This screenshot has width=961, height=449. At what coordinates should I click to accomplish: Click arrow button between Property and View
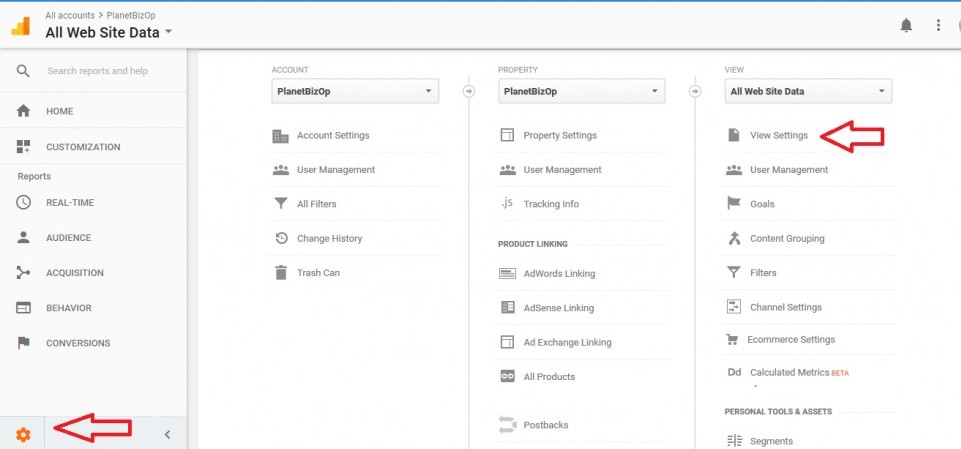695,91
